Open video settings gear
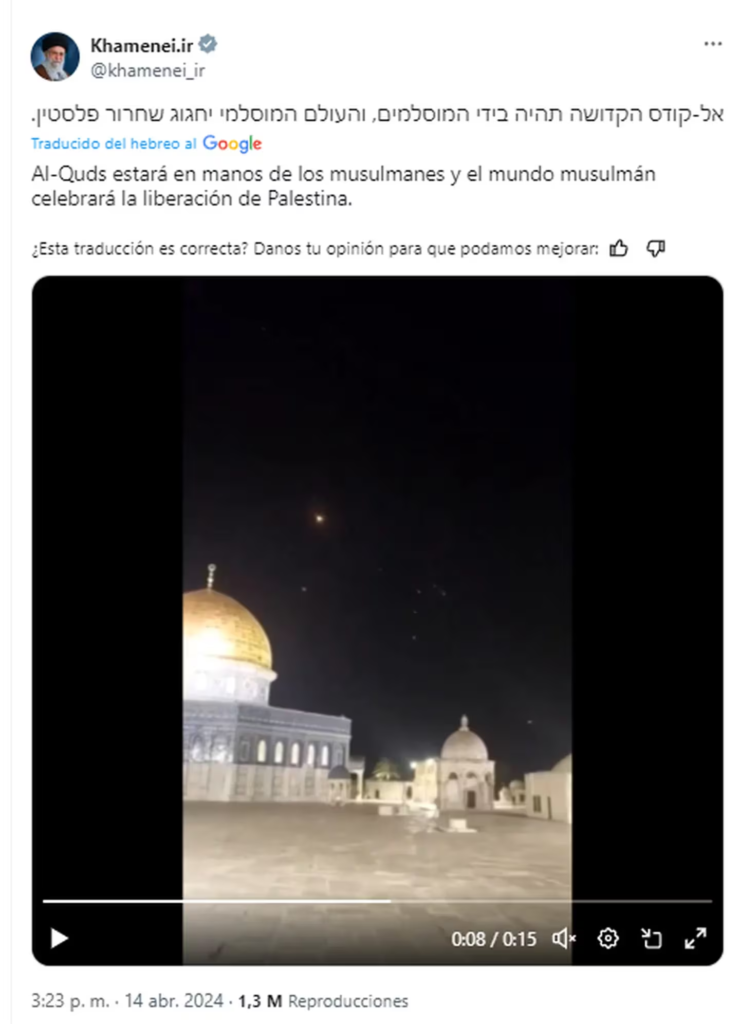Image resolution: width=740 pixels, height=1024 pixels. click(608, 938)
